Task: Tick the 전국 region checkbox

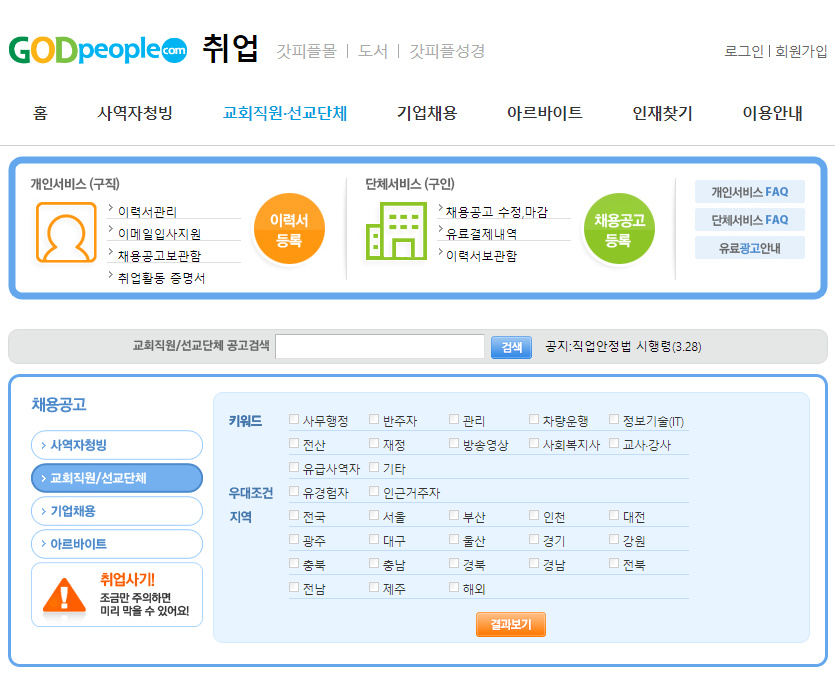Action: (x=294, y=515)
